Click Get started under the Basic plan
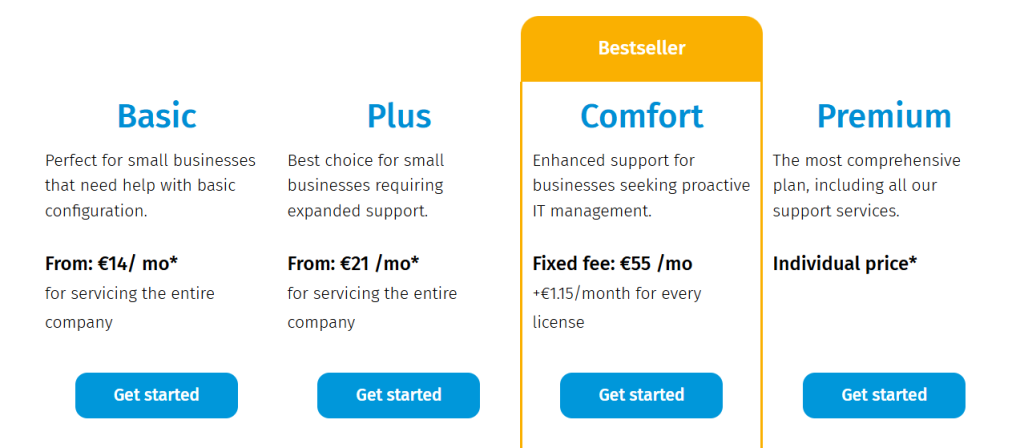This screenshot has width=1024, height=448. point(156,395)
